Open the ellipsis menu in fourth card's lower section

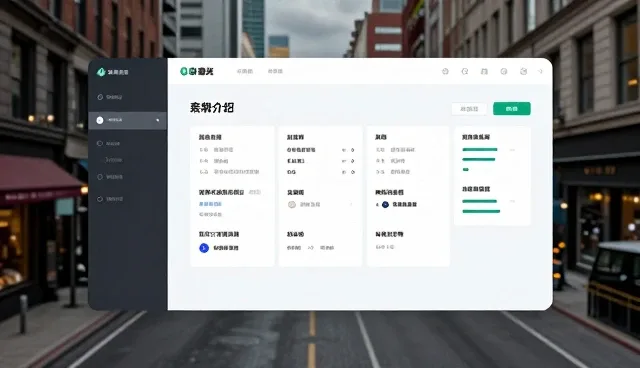pos(512,201)
